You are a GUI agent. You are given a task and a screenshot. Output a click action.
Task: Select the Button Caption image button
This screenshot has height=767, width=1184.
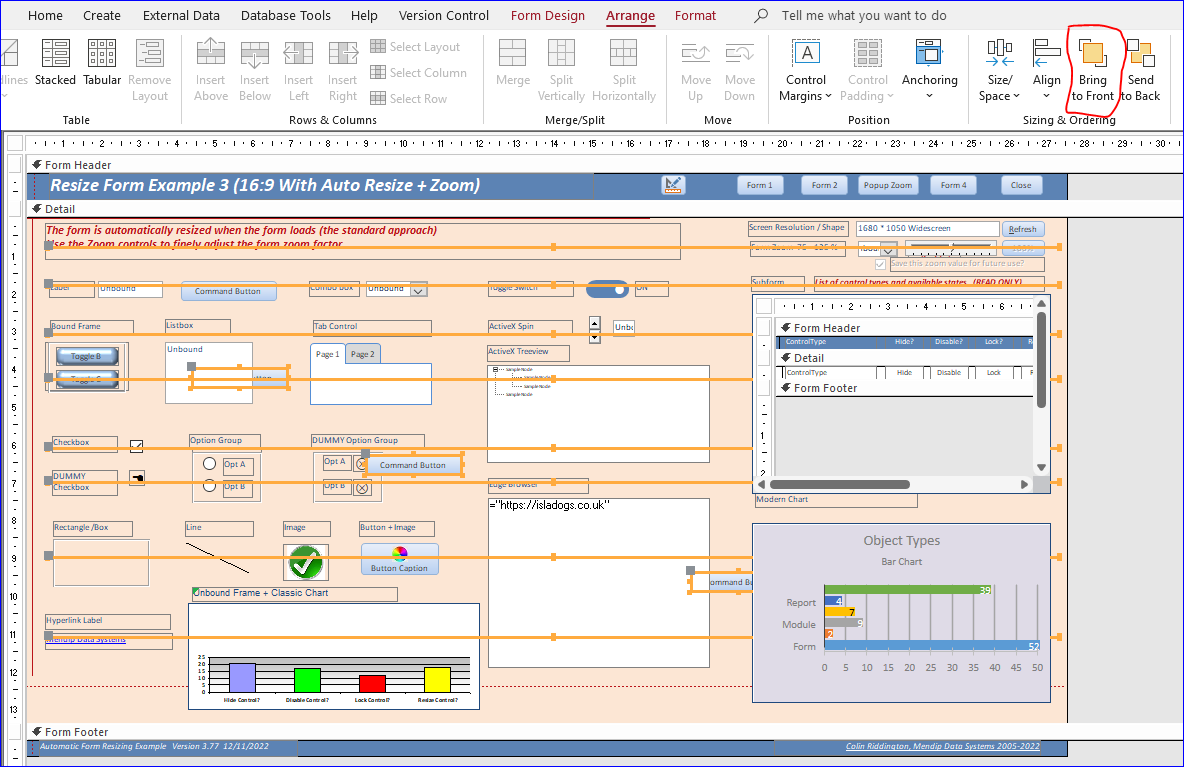pyautogui.click(x=399, y=559)
